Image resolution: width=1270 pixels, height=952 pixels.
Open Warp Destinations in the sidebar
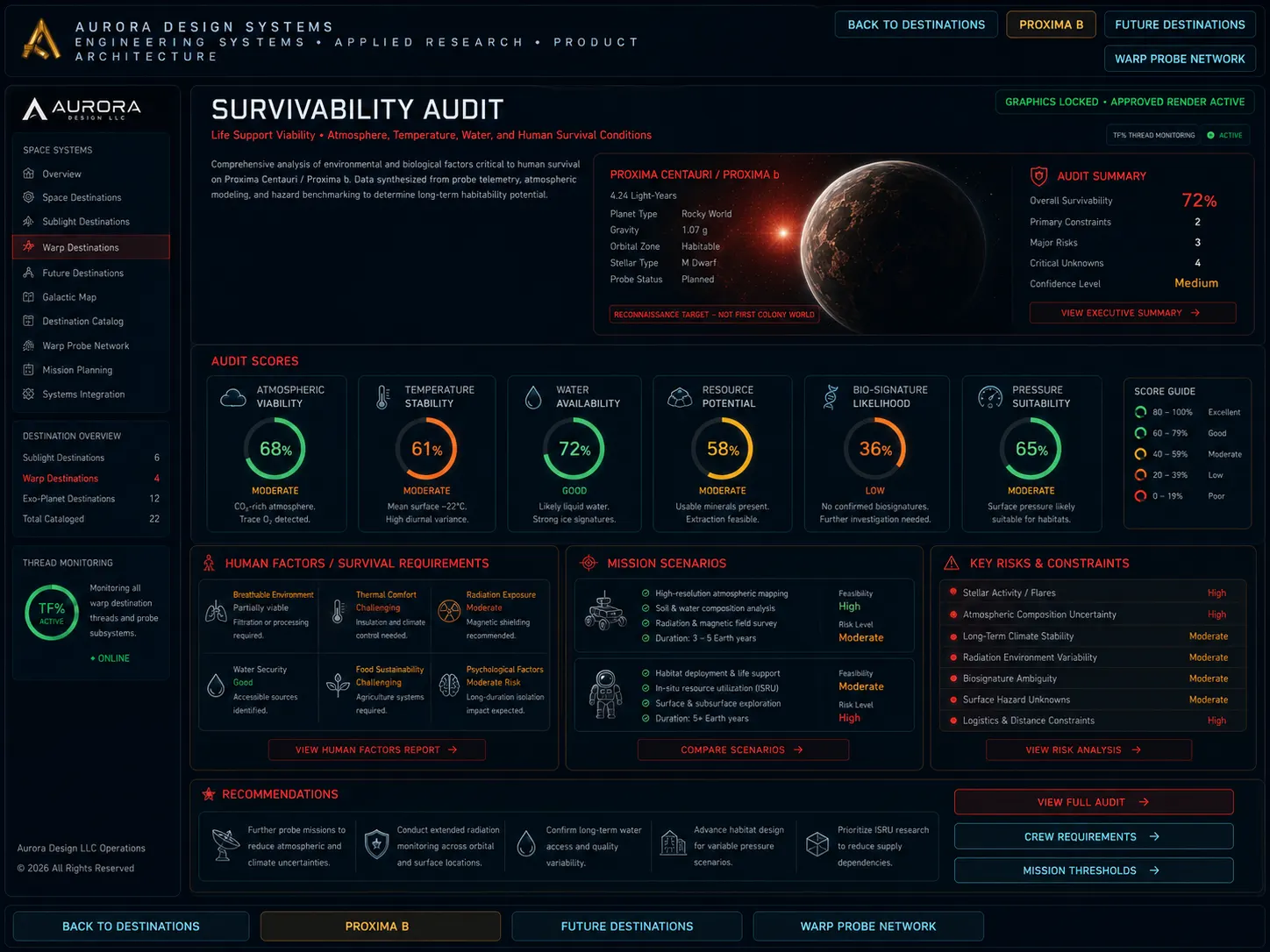pos(91,247)
